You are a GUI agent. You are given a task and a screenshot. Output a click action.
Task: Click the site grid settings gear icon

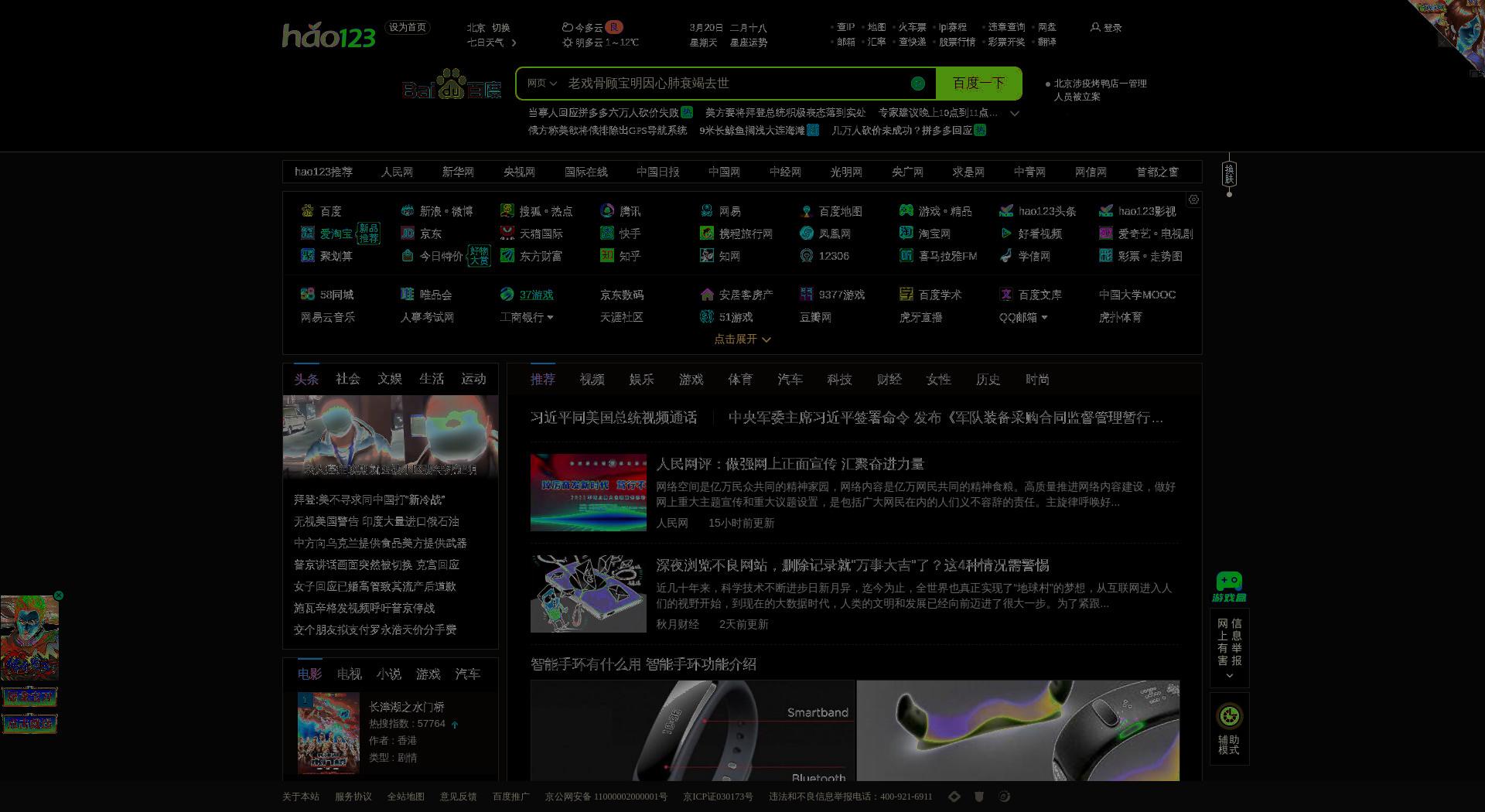(x=1193, y=200)
